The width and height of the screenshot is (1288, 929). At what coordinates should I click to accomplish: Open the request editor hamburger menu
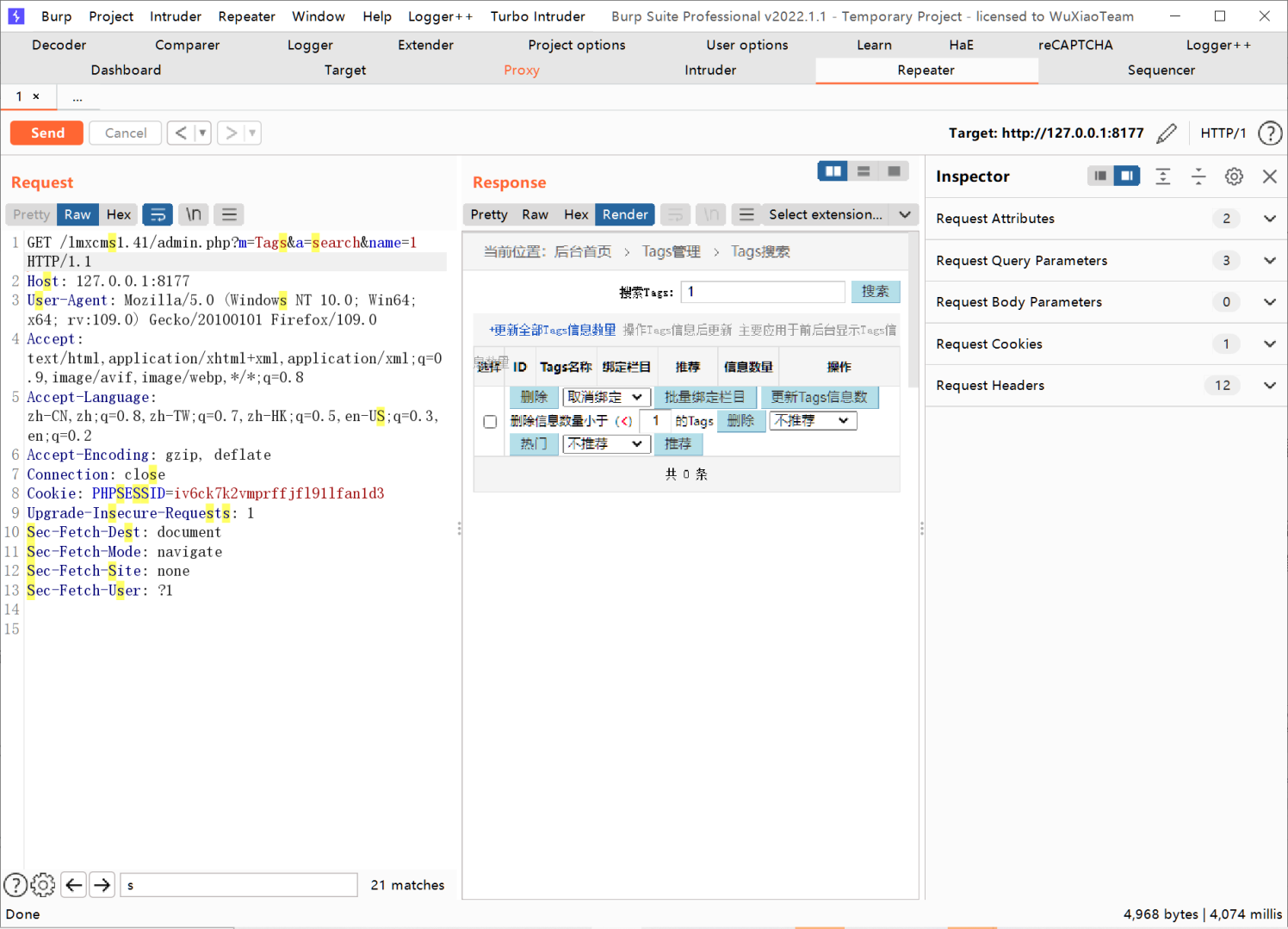tap(228, 214)
